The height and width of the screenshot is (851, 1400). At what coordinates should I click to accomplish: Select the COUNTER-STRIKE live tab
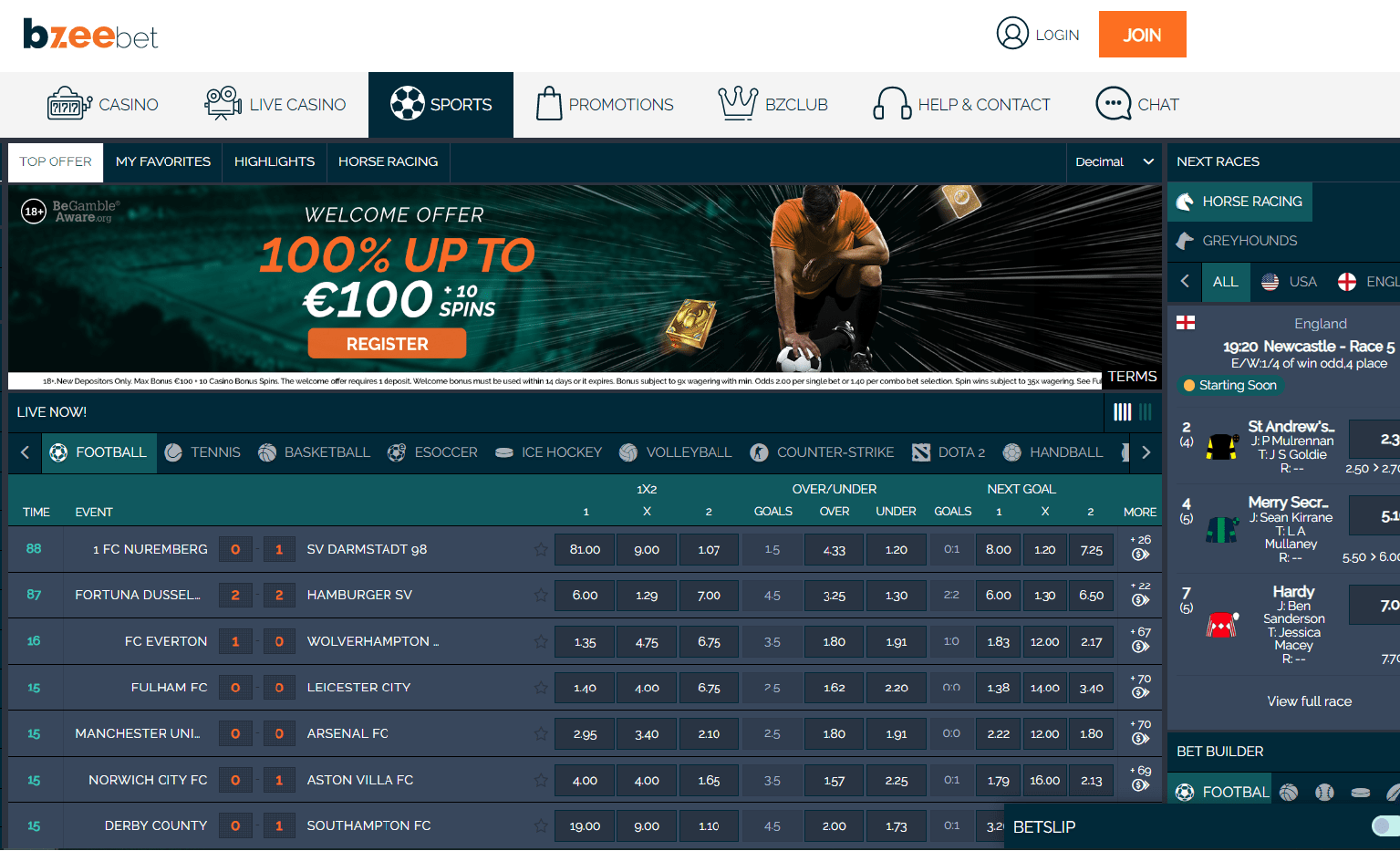822,452
